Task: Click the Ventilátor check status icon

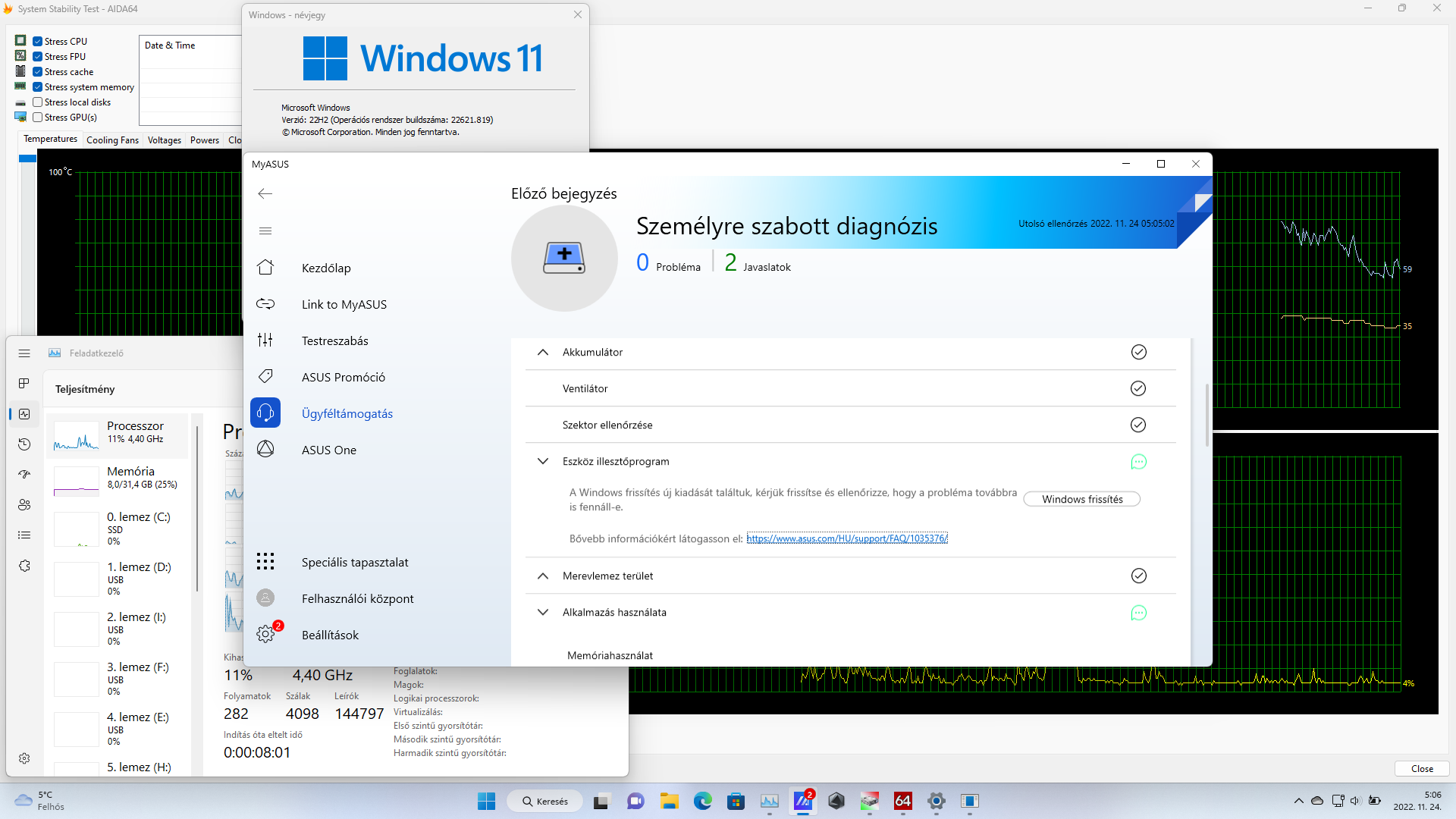Action: pyautogui.click(x=1138, y=388)
